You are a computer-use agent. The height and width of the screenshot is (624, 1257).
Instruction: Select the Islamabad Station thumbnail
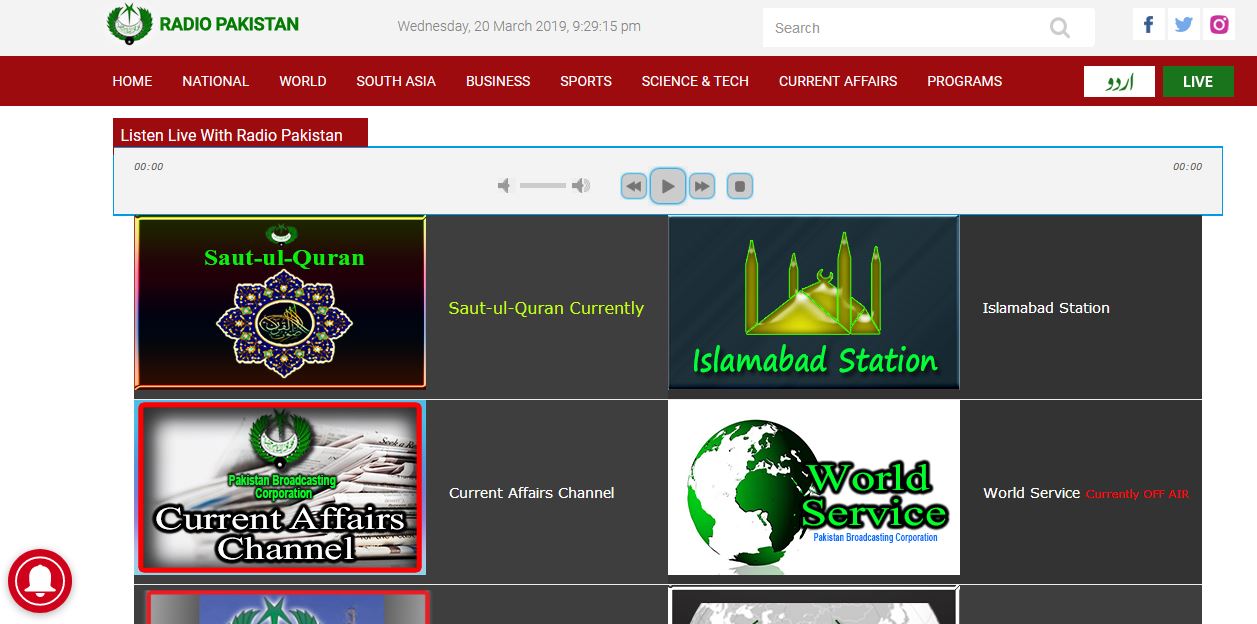(814, 302)
